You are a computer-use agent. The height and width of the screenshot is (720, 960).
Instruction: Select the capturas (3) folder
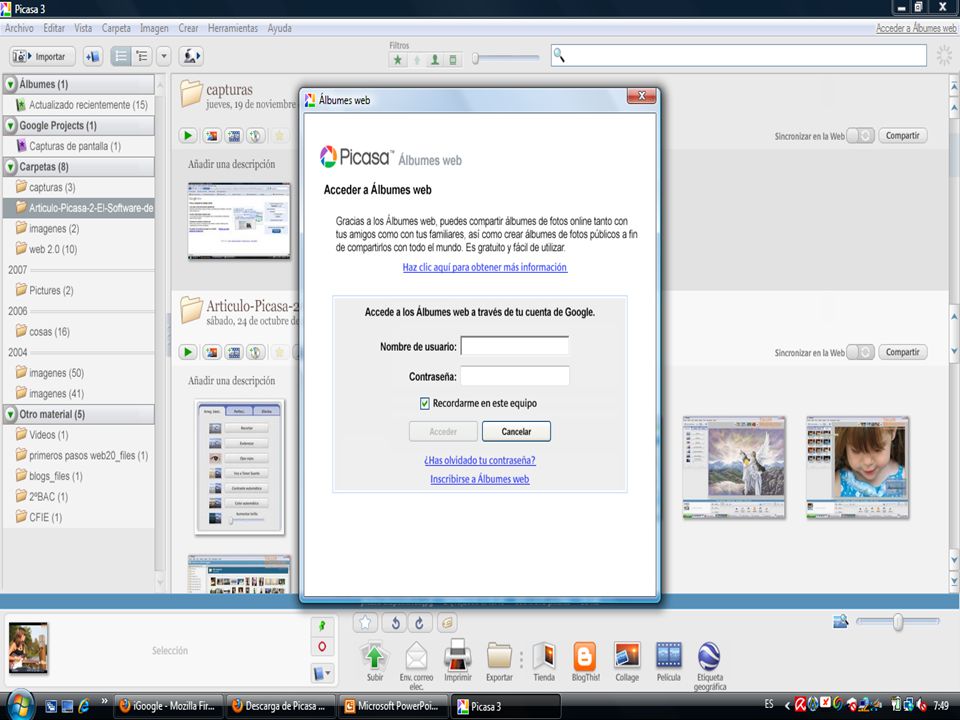(46, 187)
